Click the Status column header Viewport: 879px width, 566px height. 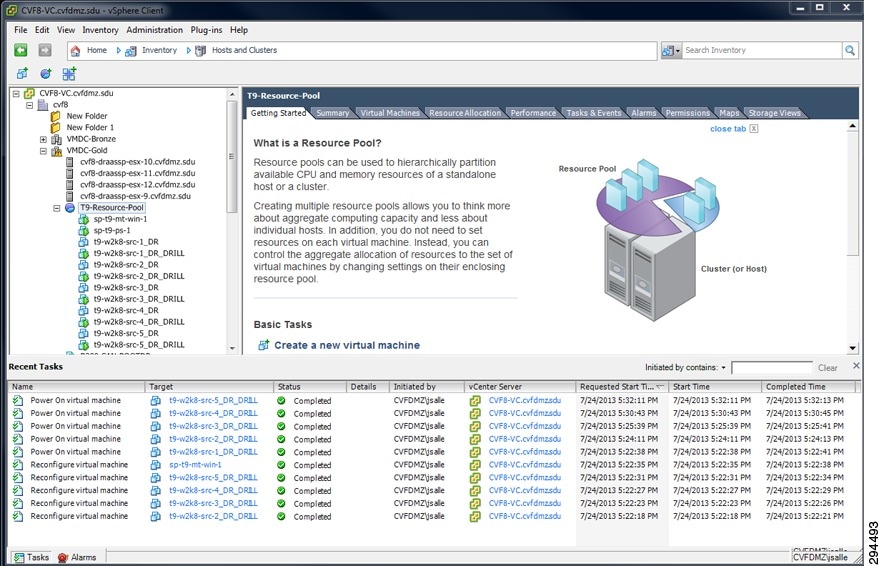tap(309, 387)
